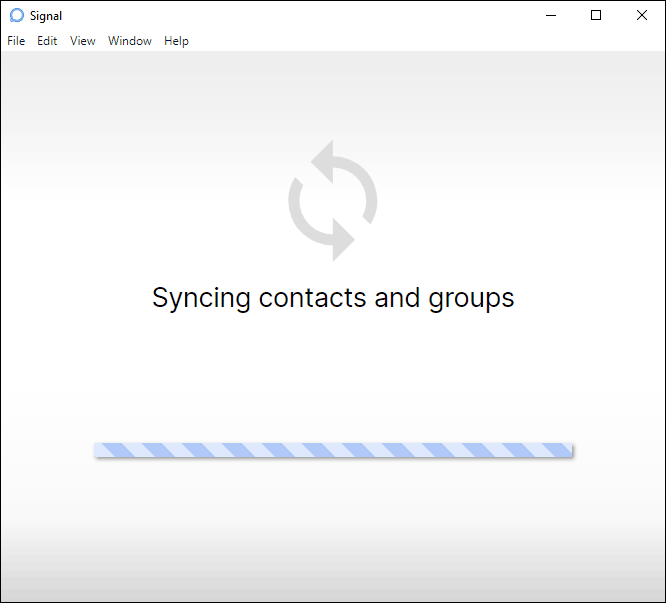Viewport: 666px width, 603px height.
Task: Click the gray sync arrows icon
Action: 333,200
